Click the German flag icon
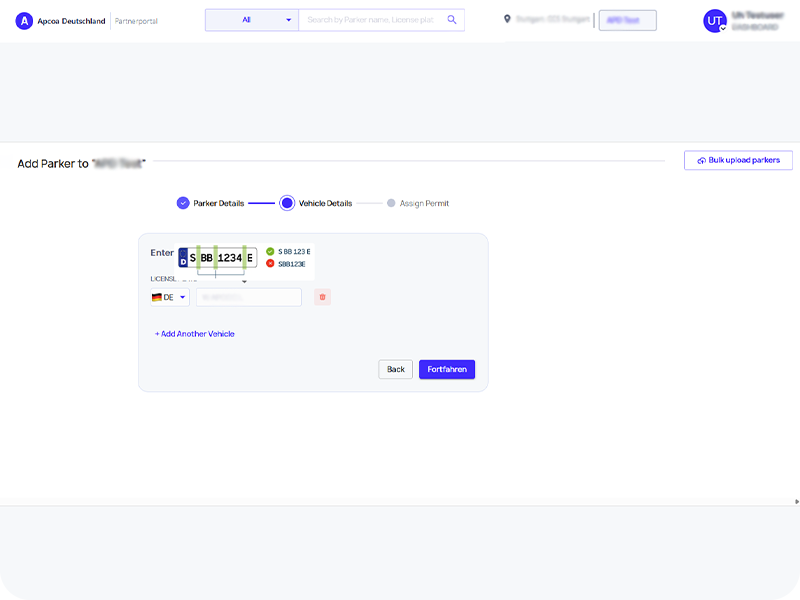This screenshot has width=800, height=600. [157, 297]
